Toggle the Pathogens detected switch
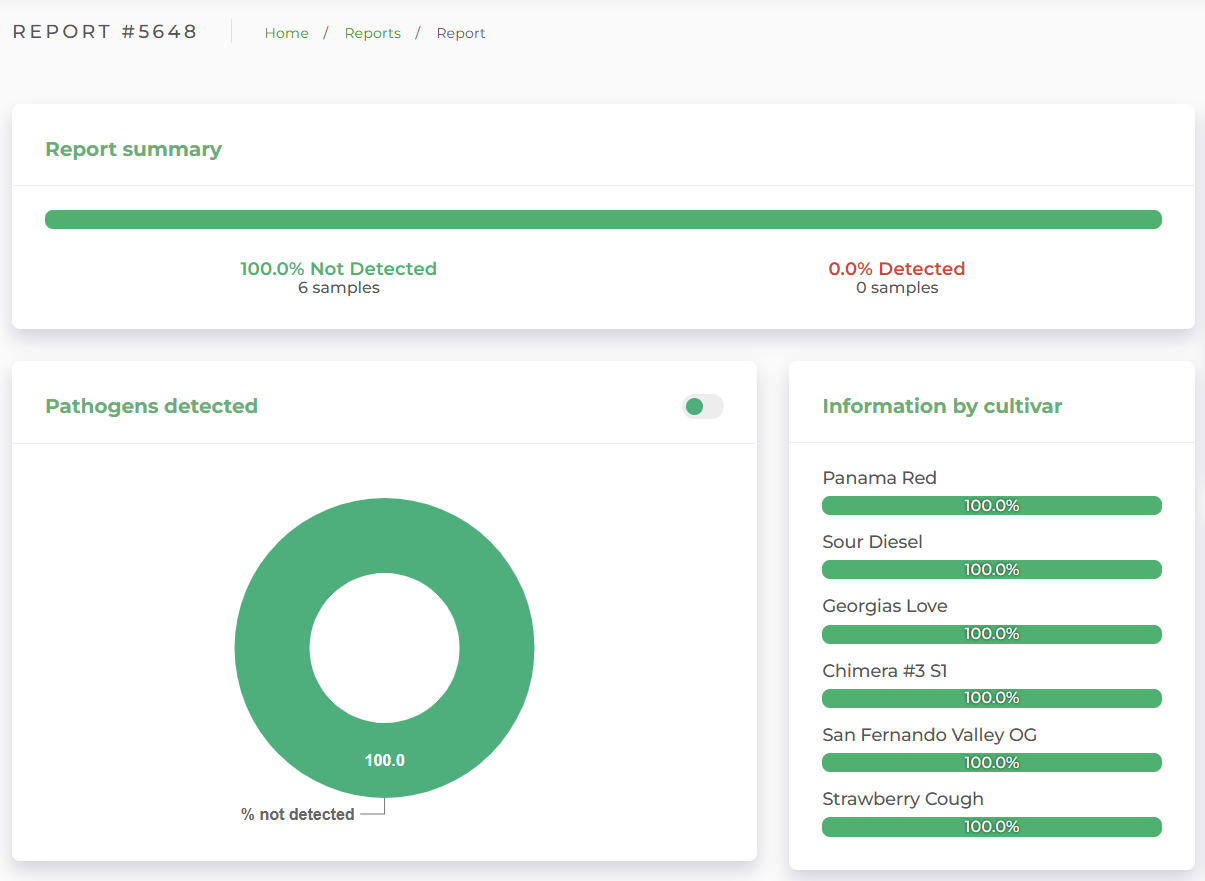The image size is (1205, 881). (x=702, y=406)
